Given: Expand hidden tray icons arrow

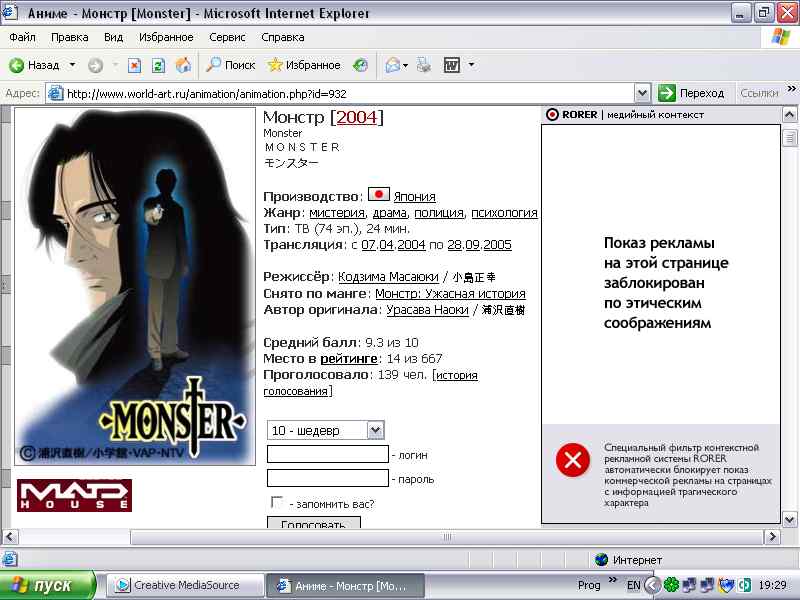Looking at the screenshot, I should tap(652, 585).
